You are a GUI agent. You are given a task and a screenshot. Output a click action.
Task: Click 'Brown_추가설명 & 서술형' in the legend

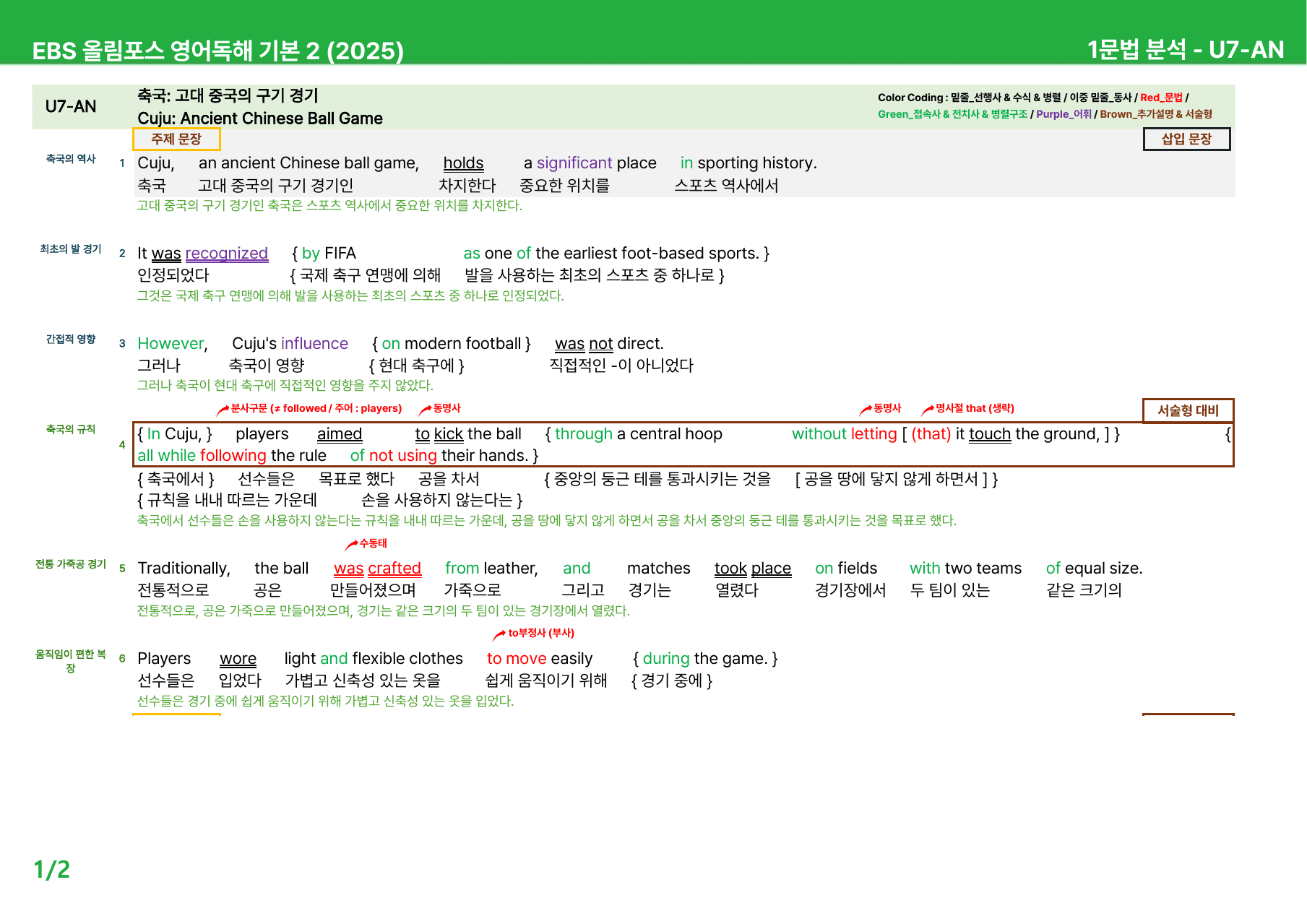click(x=1156, y=114)
